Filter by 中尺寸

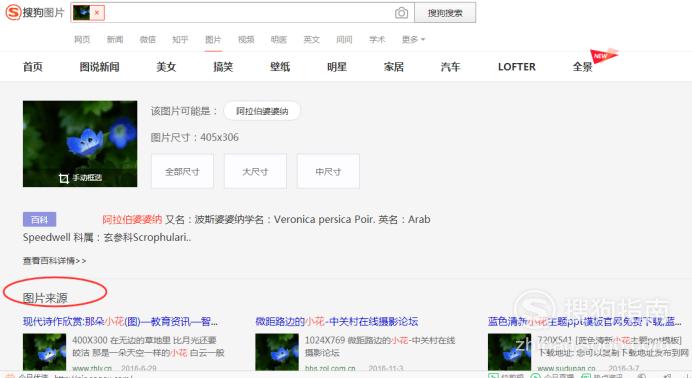(x=328, y=171)
